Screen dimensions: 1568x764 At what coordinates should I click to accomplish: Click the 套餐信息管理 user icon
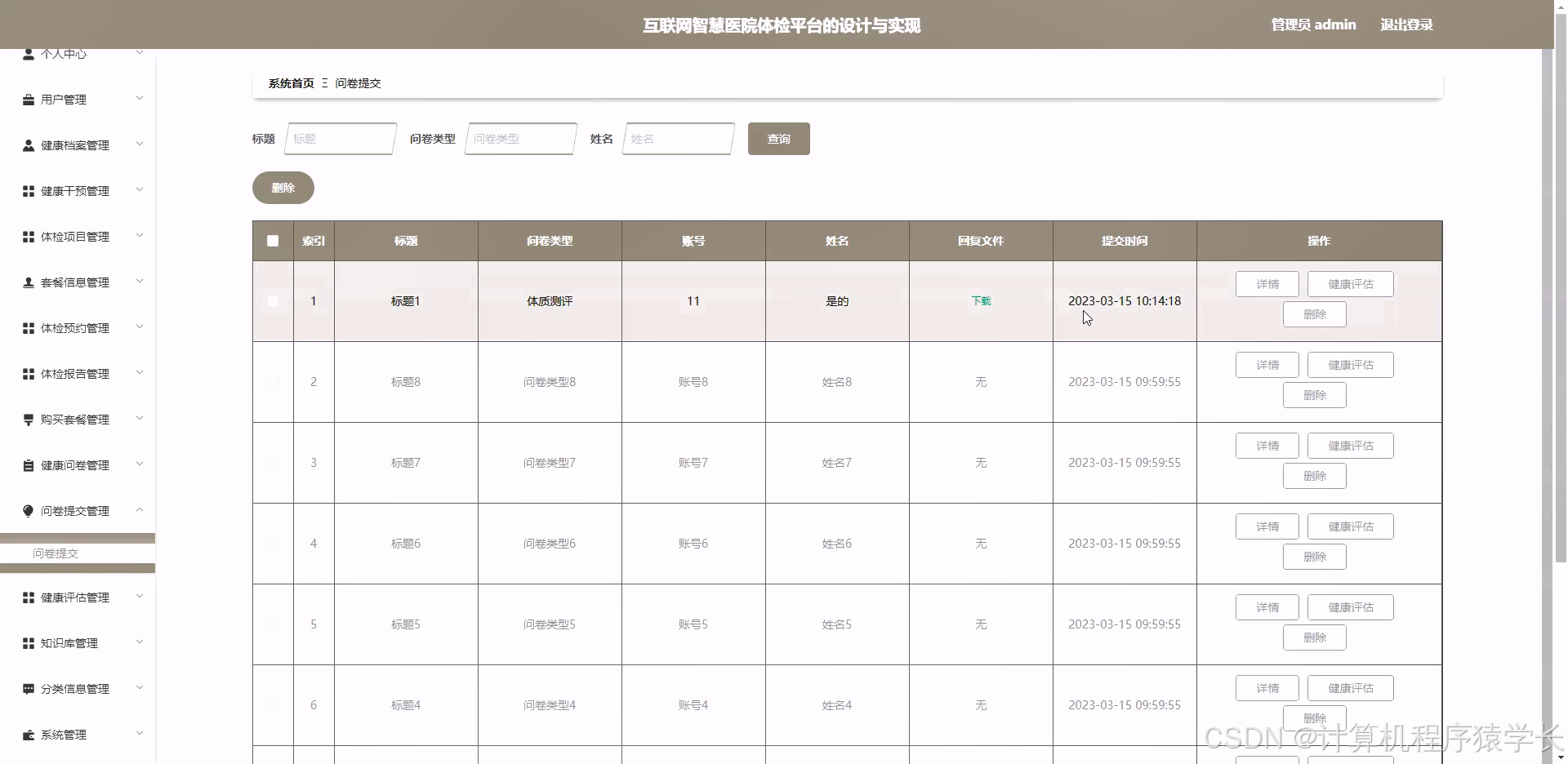29,282
